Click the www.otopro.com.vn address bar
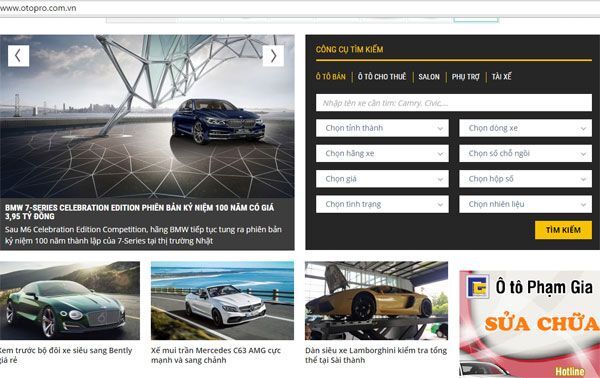 pos(300,8)
